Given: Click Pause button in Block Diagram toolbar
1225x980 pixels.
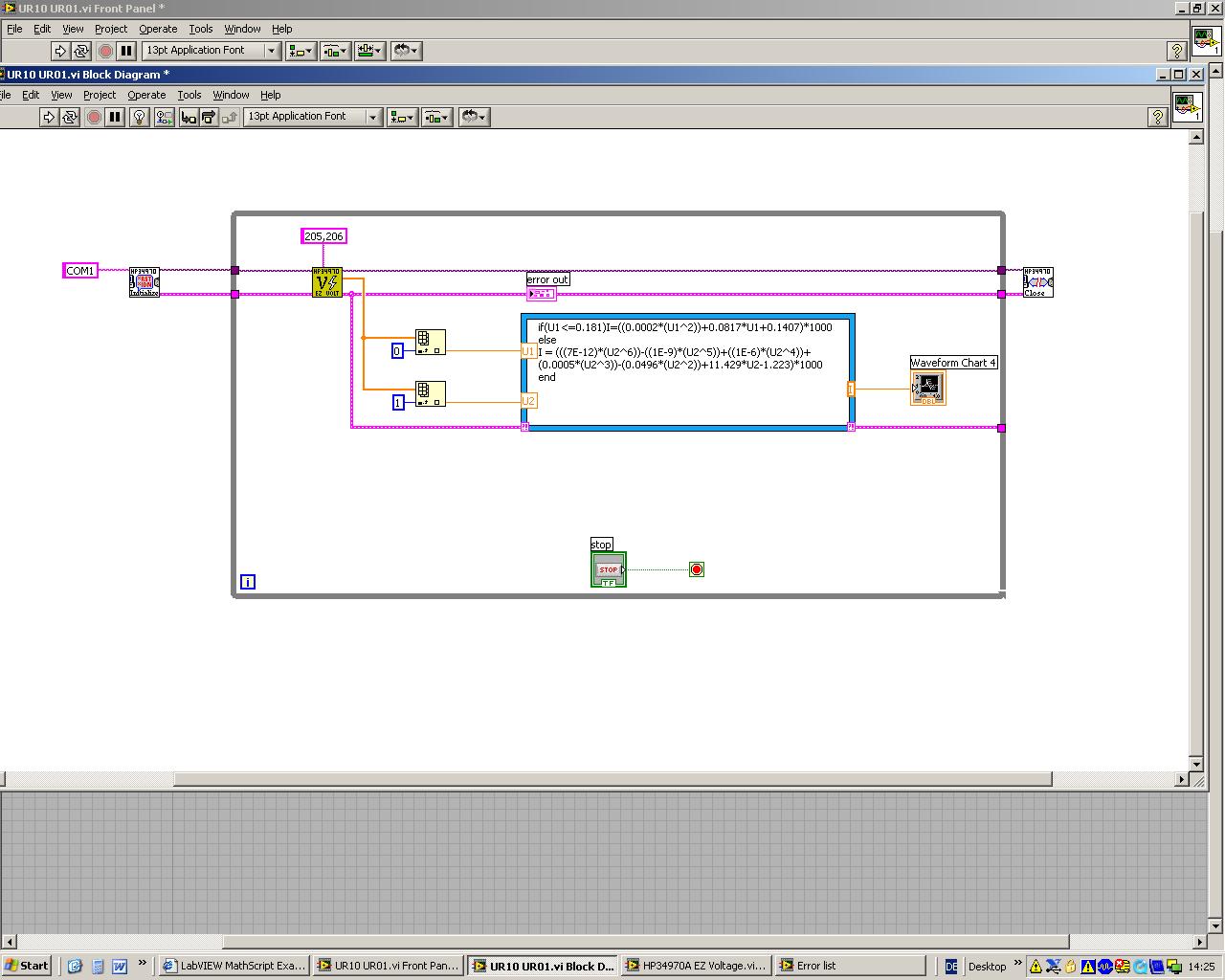Looking at the screenshot, I should coord(115,117).
